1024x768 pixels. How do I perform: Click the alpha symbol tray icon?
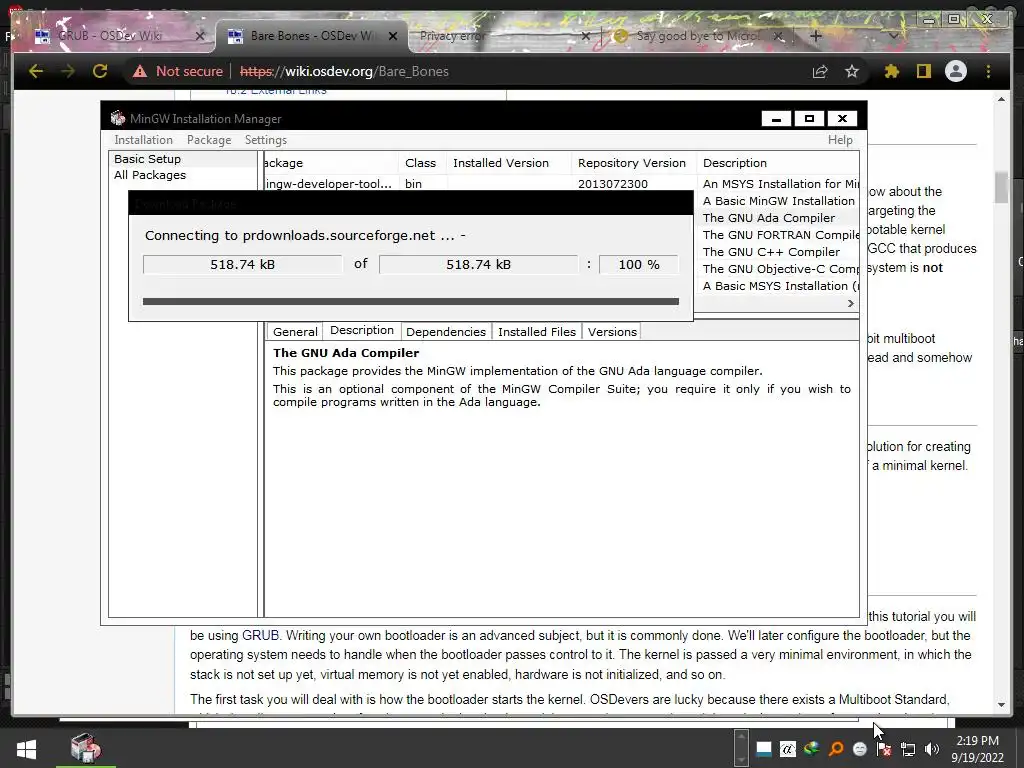point(788,749)
